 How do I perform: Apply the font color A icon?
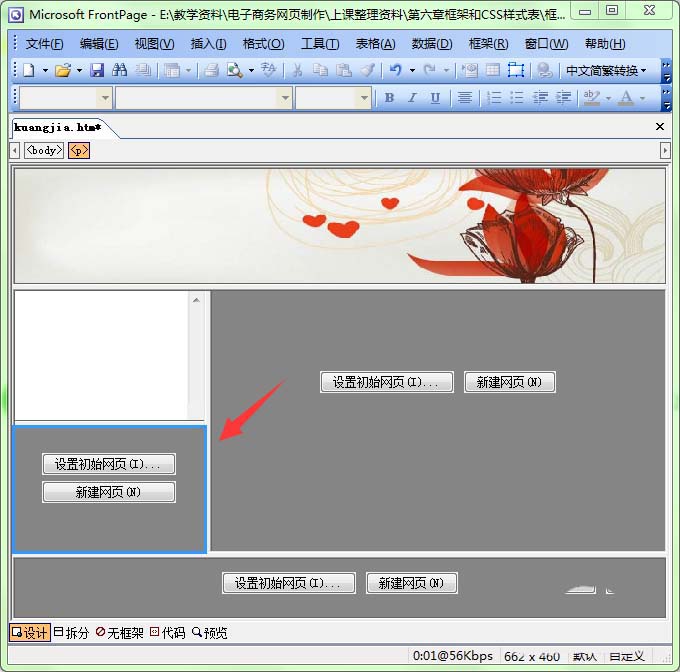click(x=626, y=98)
